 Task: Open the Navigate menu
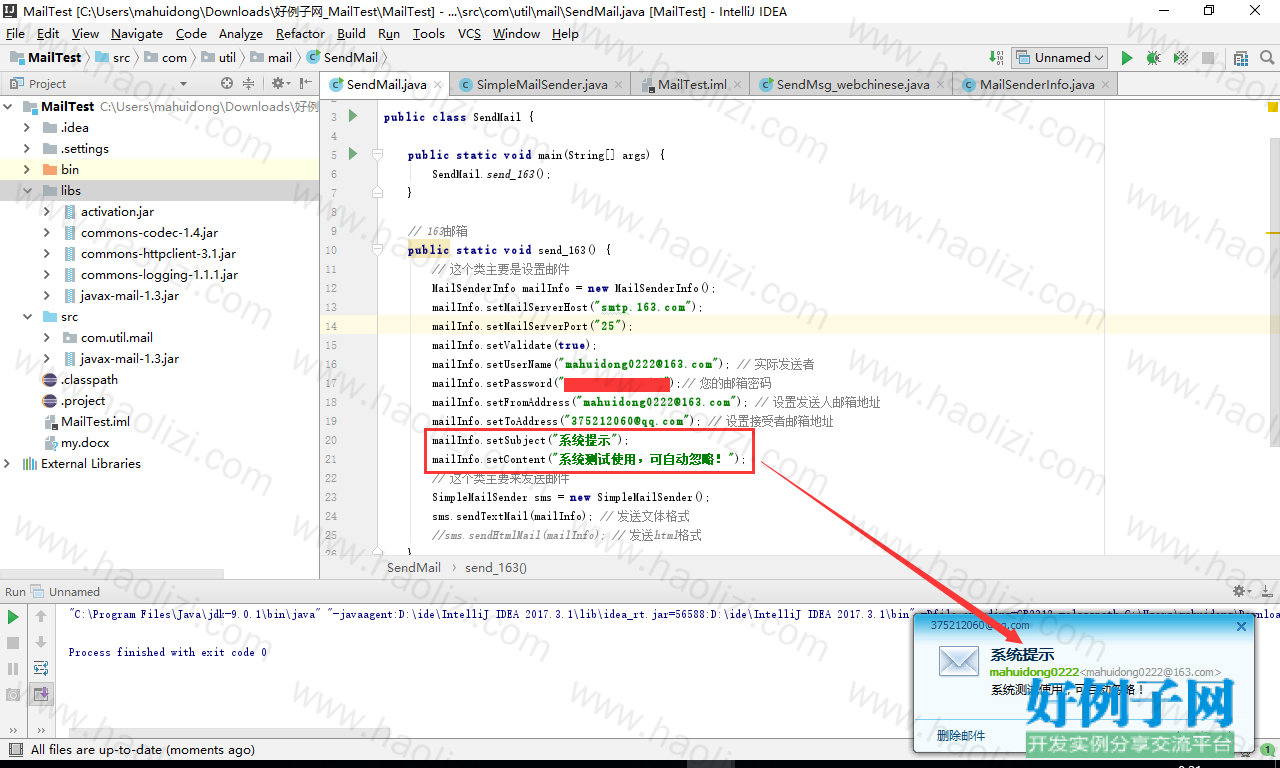137,33
